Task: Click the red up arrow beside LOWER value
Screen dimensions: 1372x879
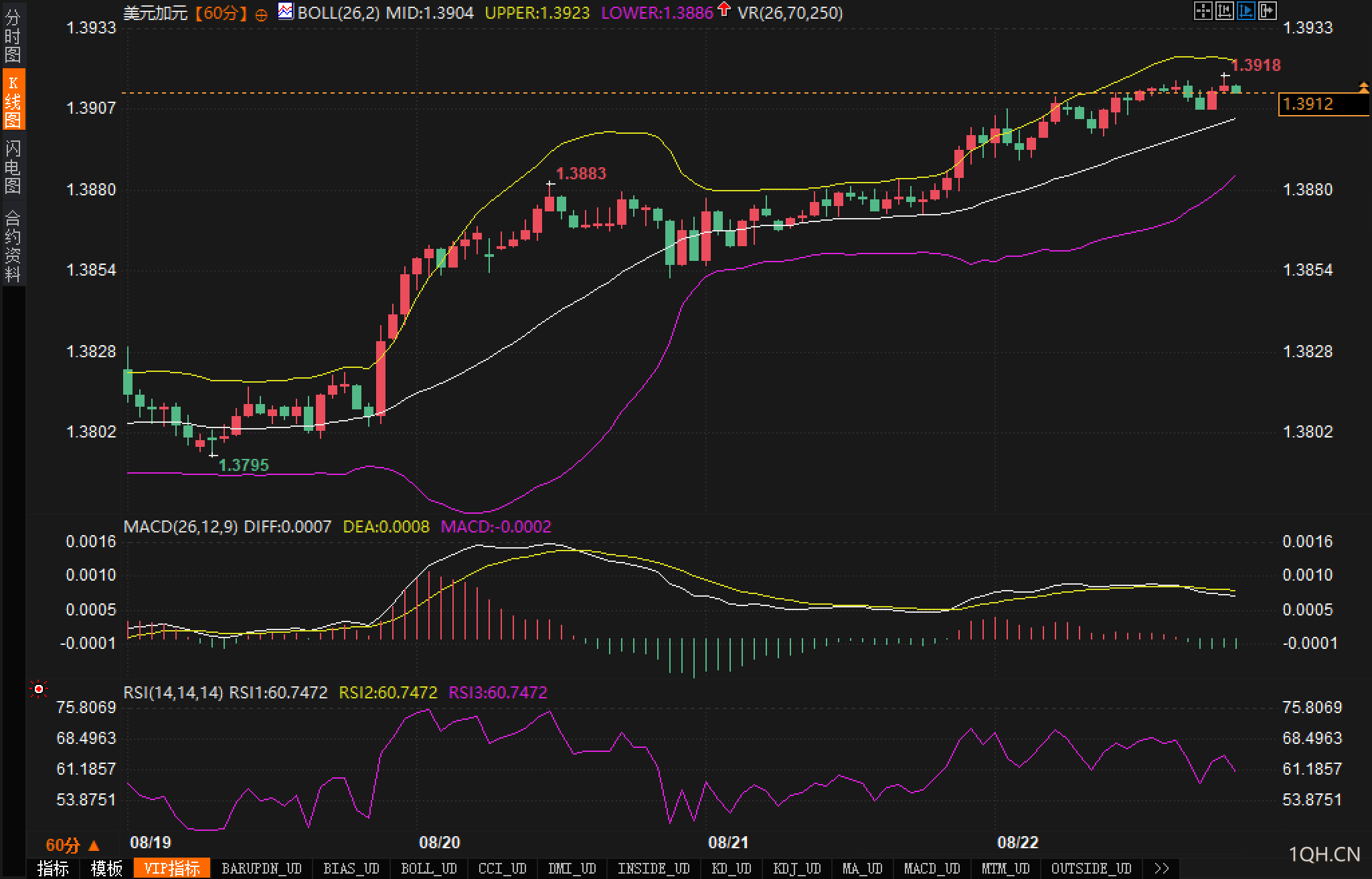Action: (x=723, y=10)
